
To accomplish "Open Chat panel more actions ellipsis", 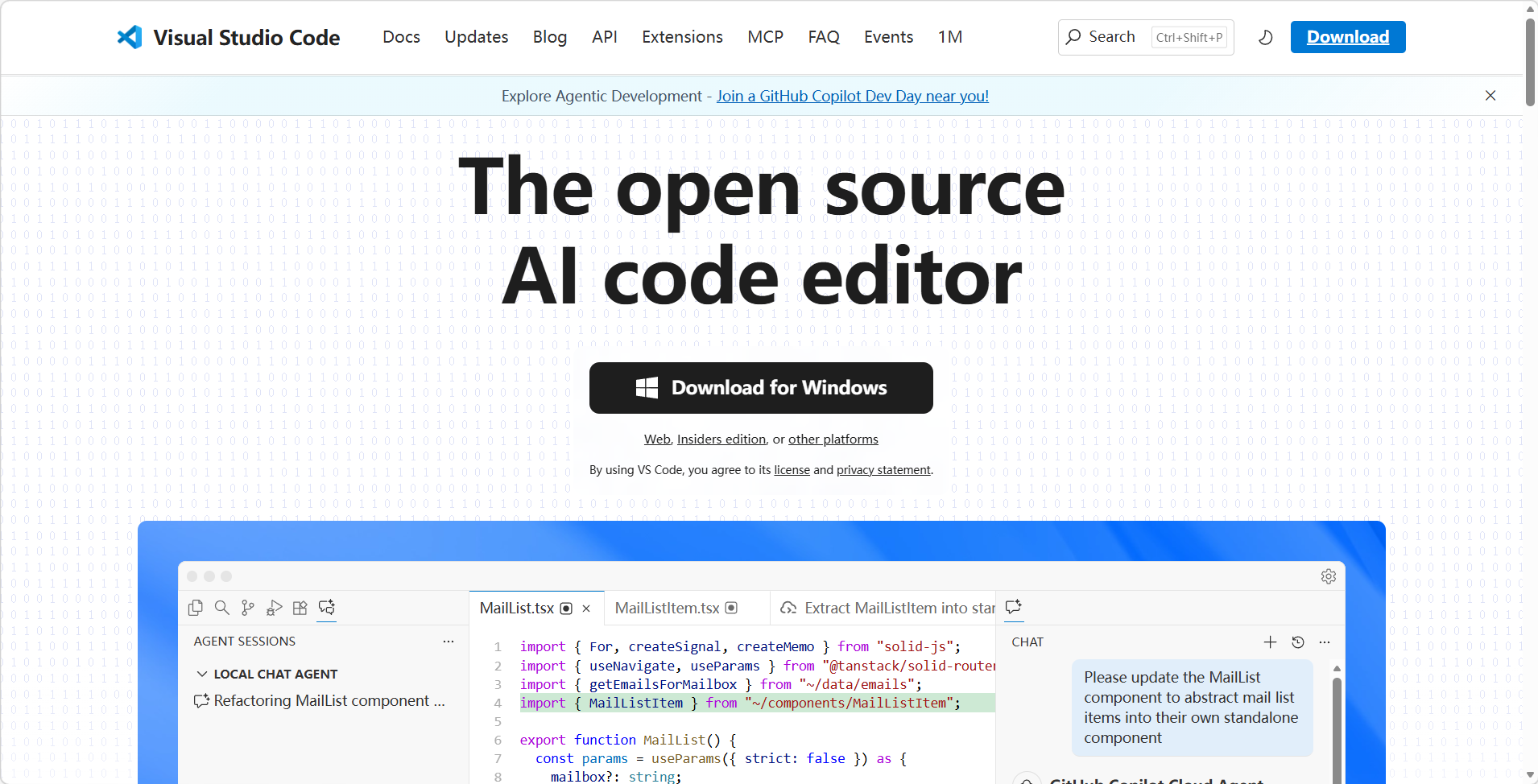I will 1325,642.
